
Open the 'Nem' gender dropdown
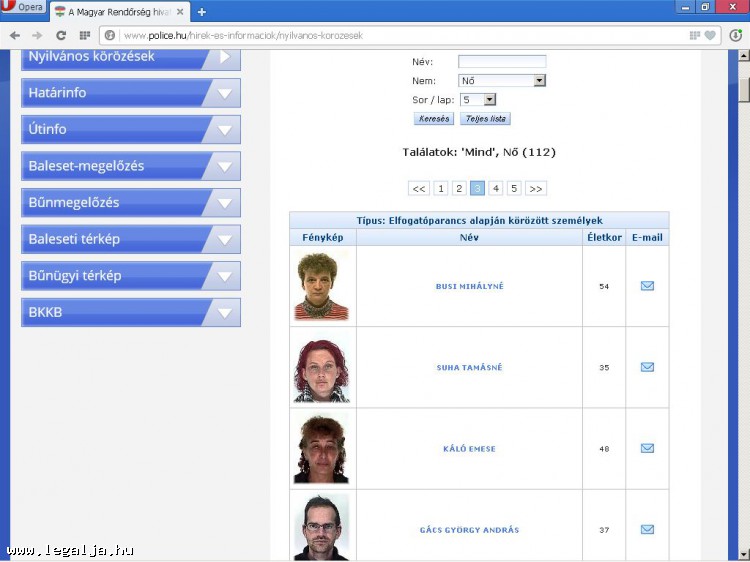pos(502,81)
